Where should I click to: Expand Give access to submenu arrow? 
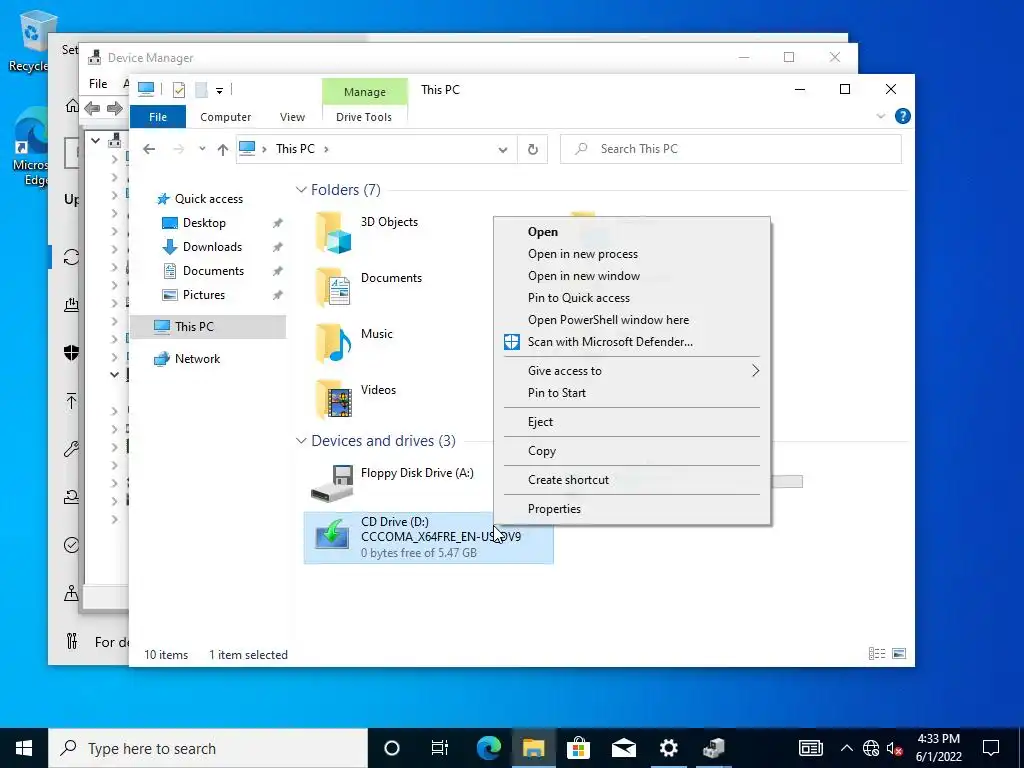[x=756, y=371]
